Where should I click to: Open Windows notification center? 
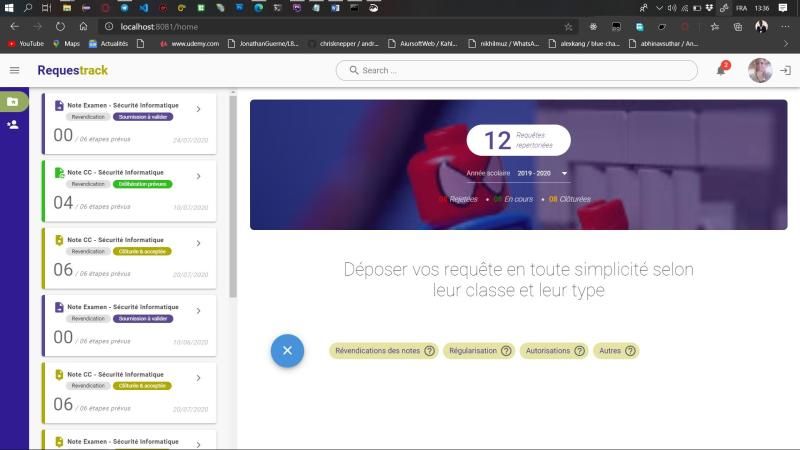[783, 8]
